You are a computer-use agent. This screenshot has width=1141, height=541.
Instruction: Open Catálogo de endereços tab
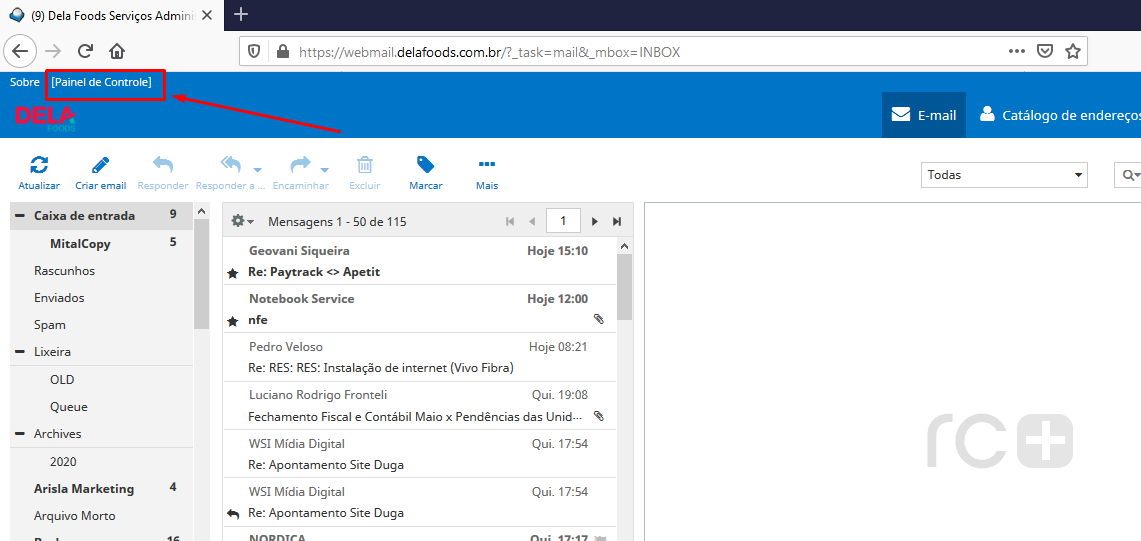[x=1059, y=115]
